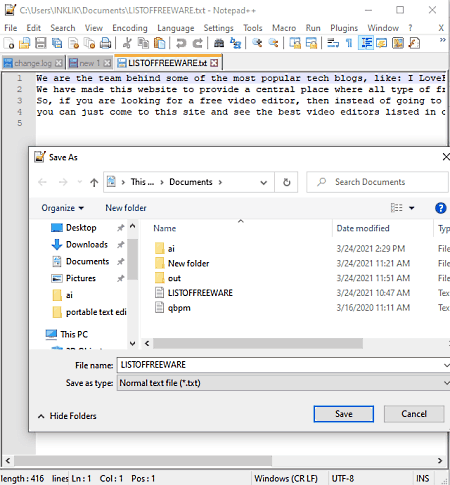Open the Organize dropdown
The image size is (450, 485).
coord(62,208)
